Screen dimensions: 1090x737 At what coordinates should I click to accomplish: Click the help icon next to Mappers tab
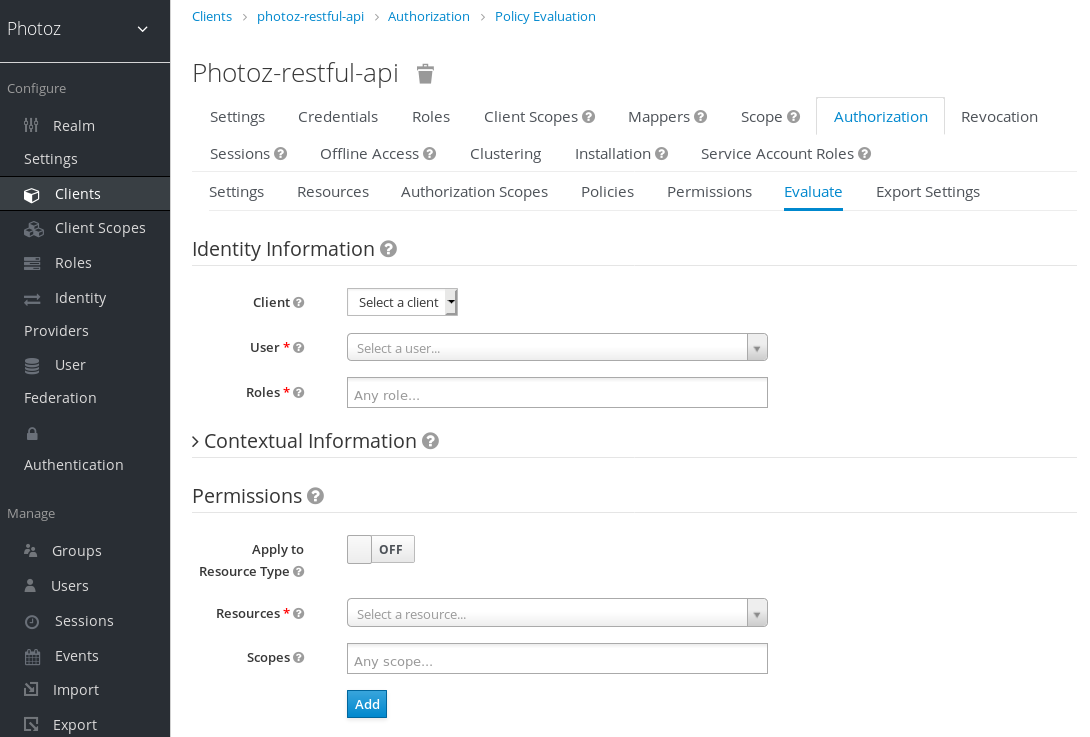701,117
